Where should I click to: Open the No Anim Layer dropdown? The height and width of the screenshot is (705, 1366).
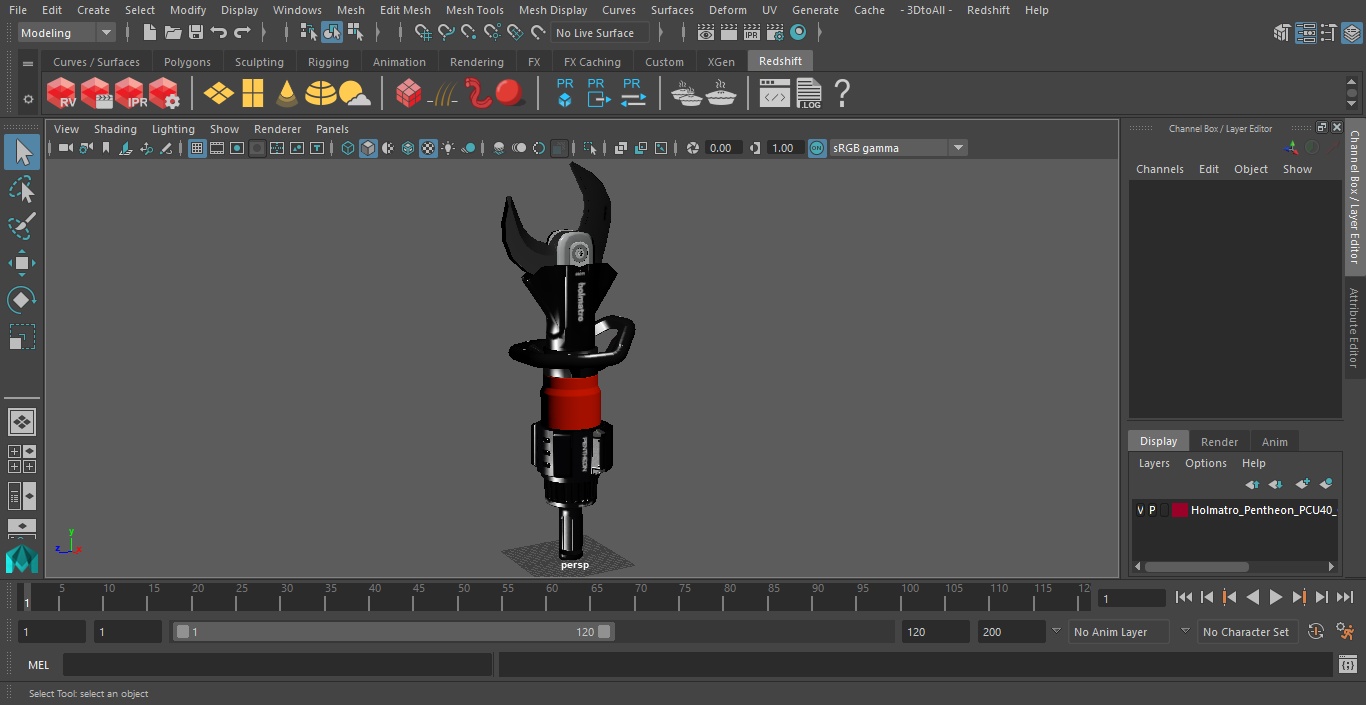1120,632
